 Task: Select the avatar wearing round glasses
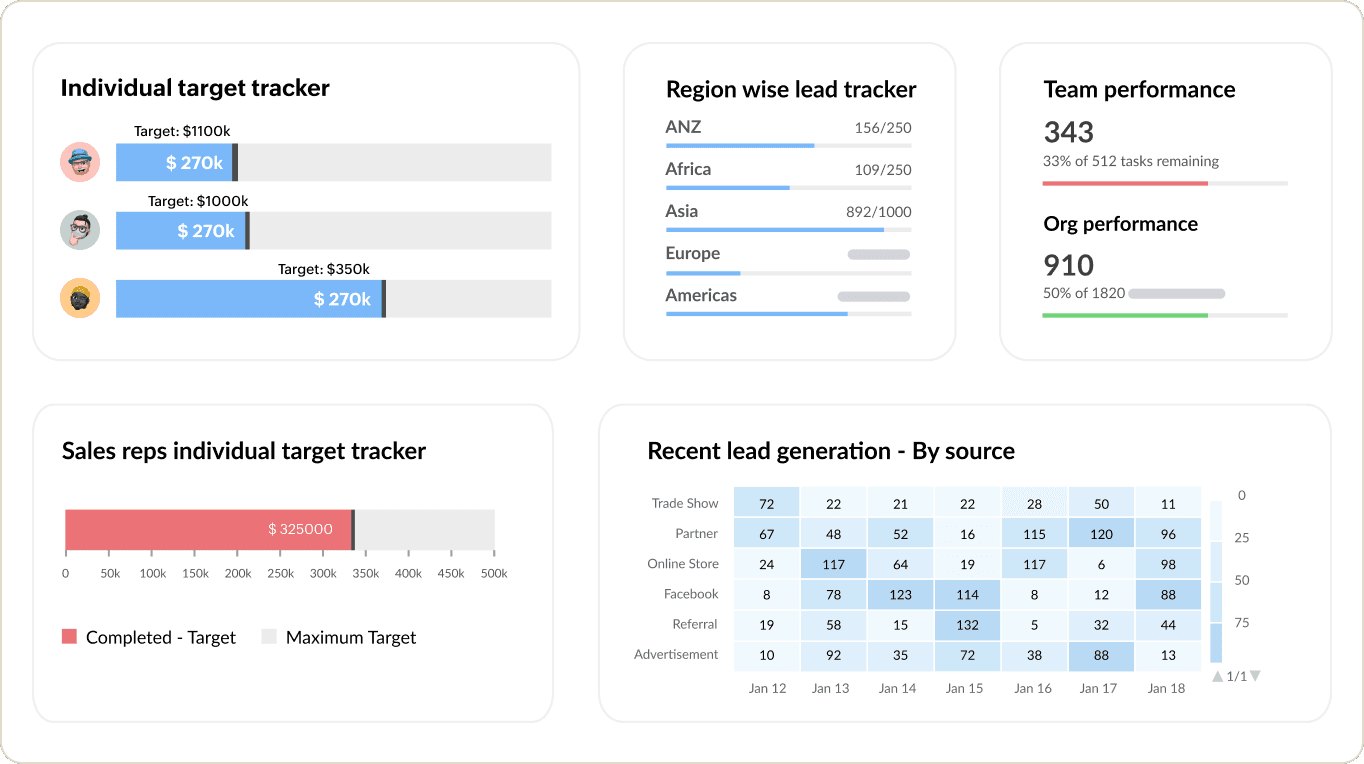click(80, 230)
